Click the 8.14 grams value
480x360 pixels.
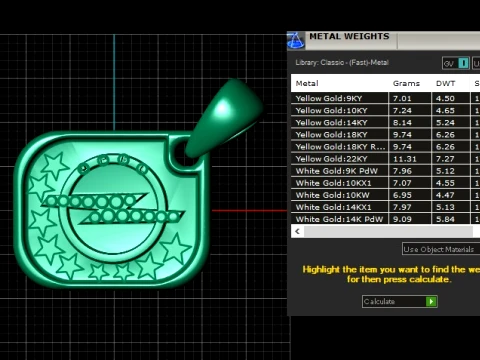(x=402, y=123)
